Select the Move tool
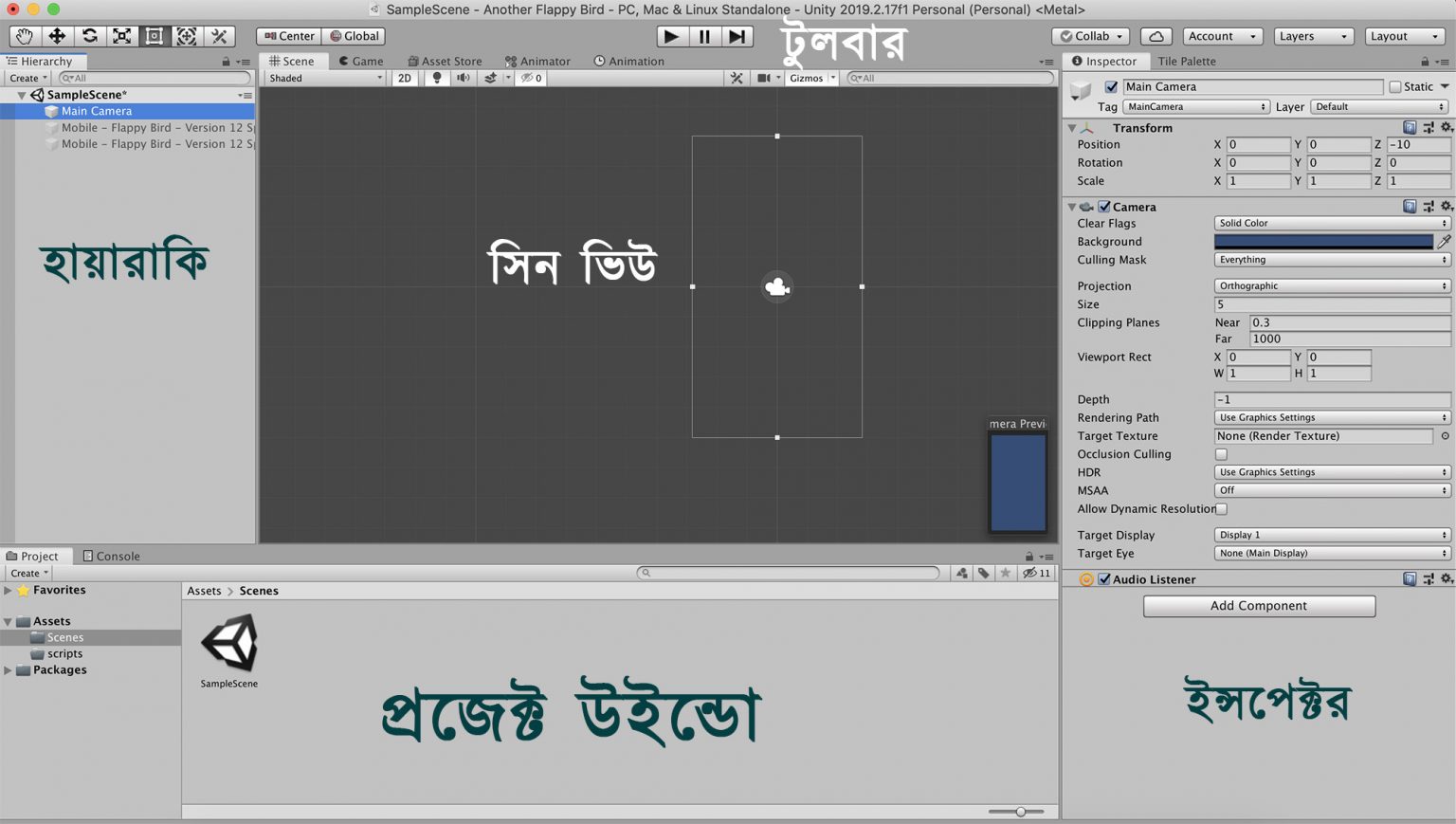The height and width of the screenshot is (824, 1456). click(57, 36)
